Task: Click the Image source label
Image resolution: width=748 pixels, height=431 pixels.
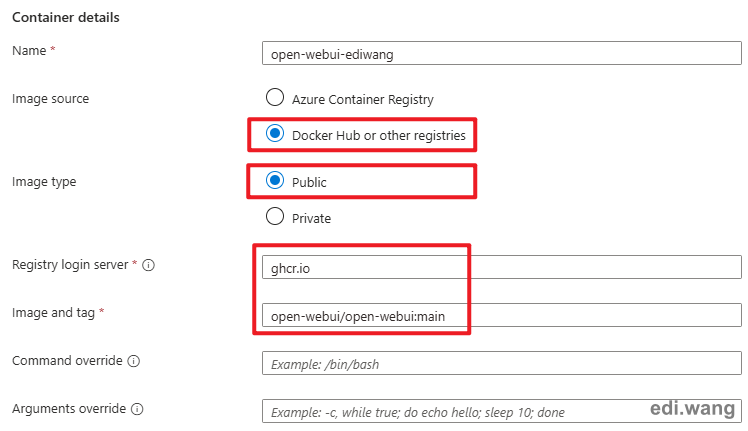Action: tap(51, 99)
